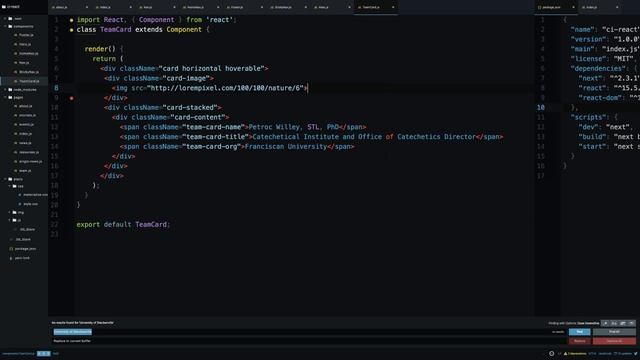Click the package.json file icon in tree
Screen dimensions: 640x360
coord(11,249)
